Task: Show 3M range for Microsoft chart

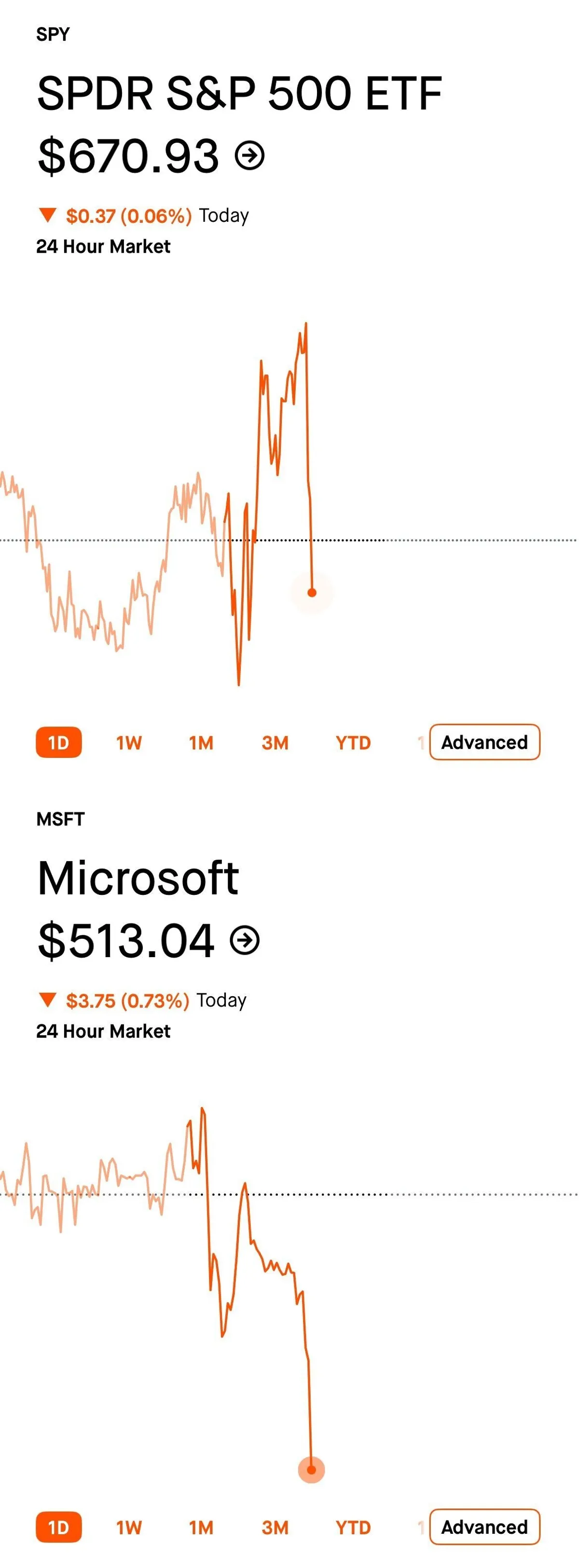Action: point(275,1527)
